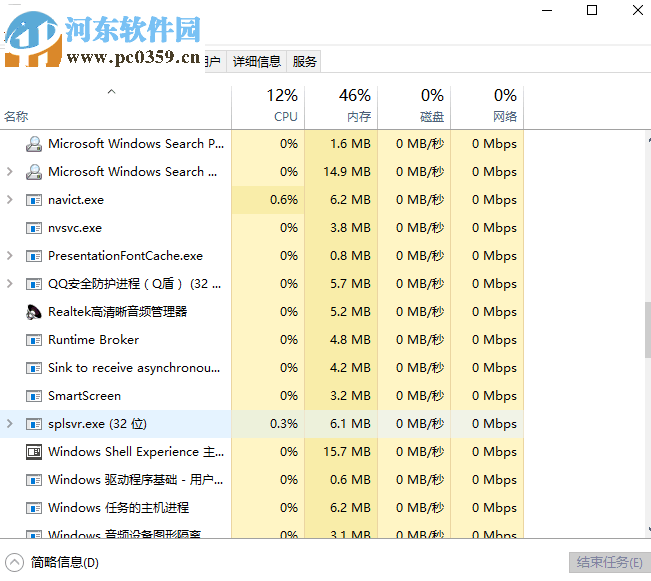
Task: Click the 0.6% CPU value for navict.exe
Action: [284, 200]
